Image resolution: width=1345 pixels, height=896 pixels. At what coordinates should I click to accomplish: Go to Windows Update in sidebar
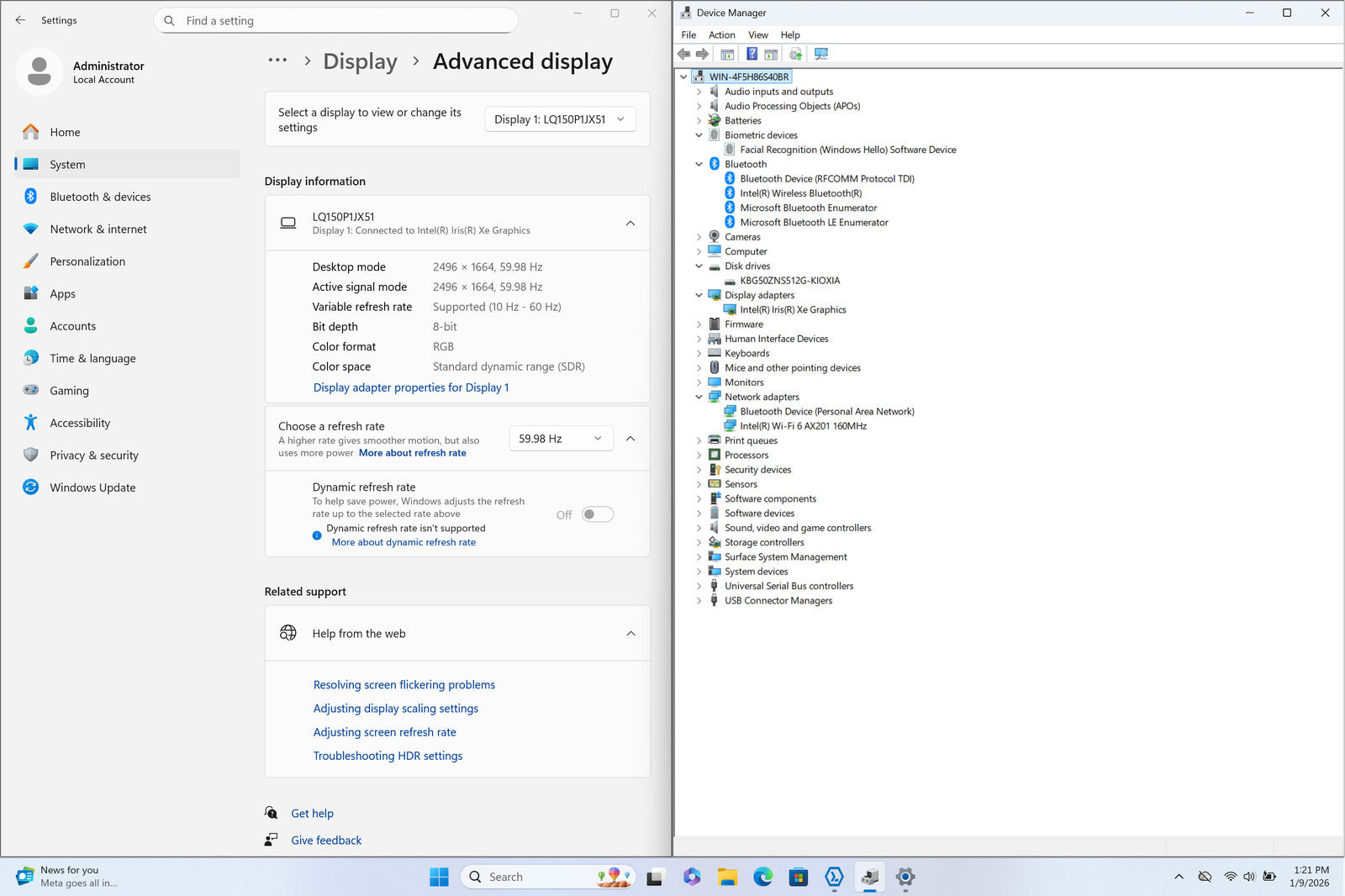(x=92, y=488)
